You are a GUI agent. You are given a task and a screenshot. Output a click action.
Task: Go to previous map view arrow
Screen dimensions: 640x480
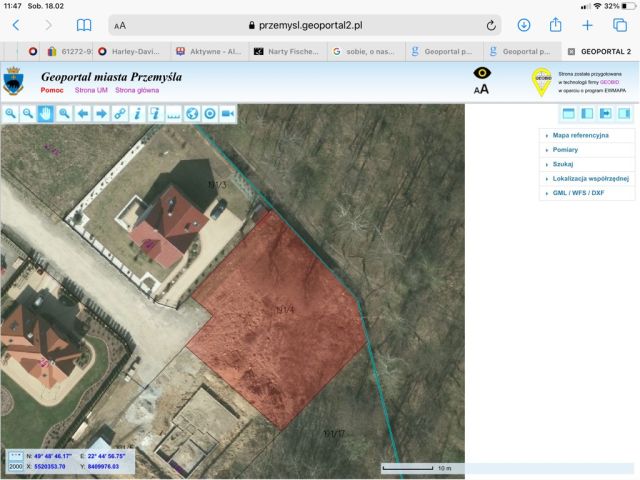(83, 114)
